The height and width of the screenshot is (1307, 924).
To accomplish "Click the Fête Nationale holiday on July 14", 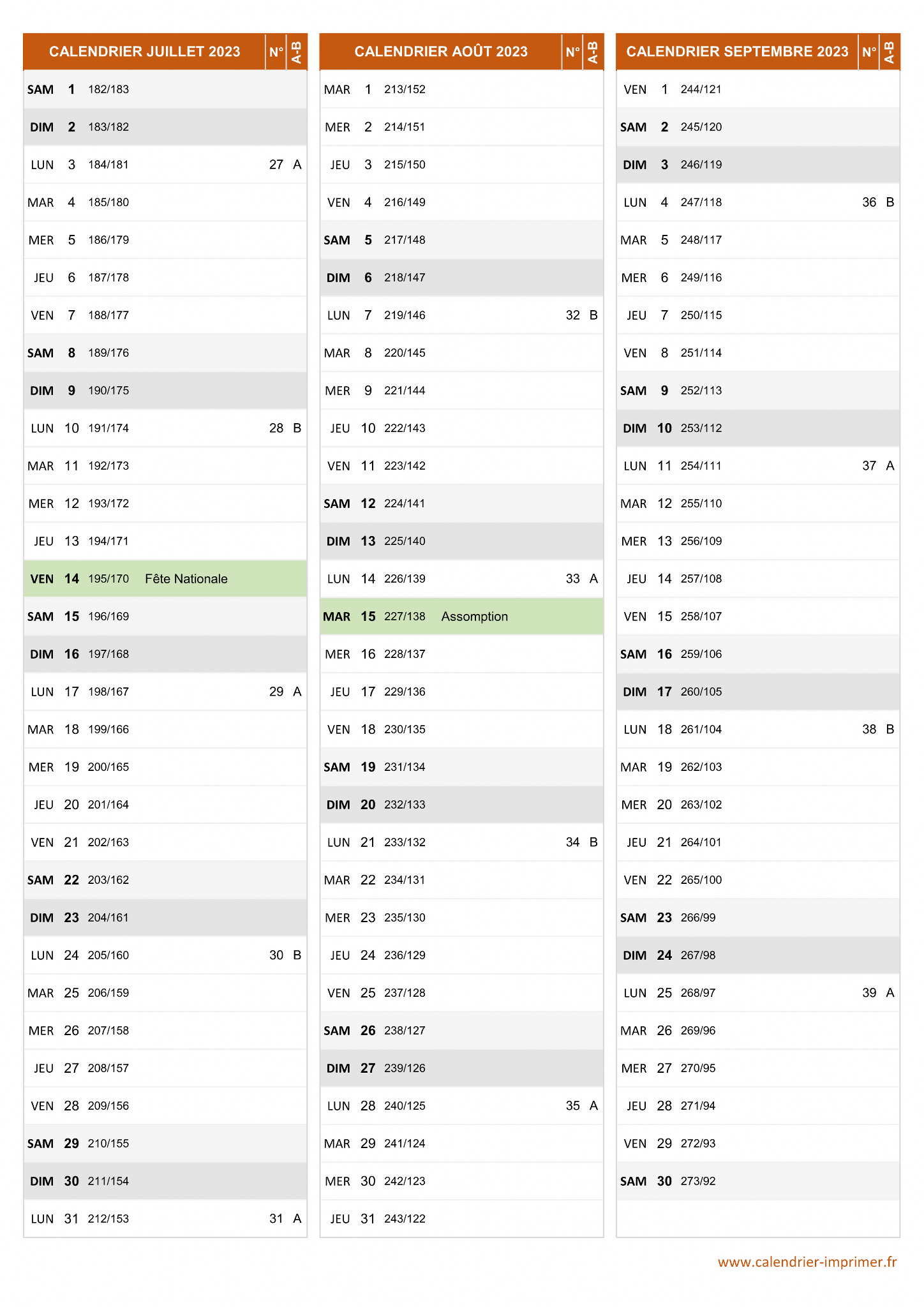I will click(x=186, y=579).
